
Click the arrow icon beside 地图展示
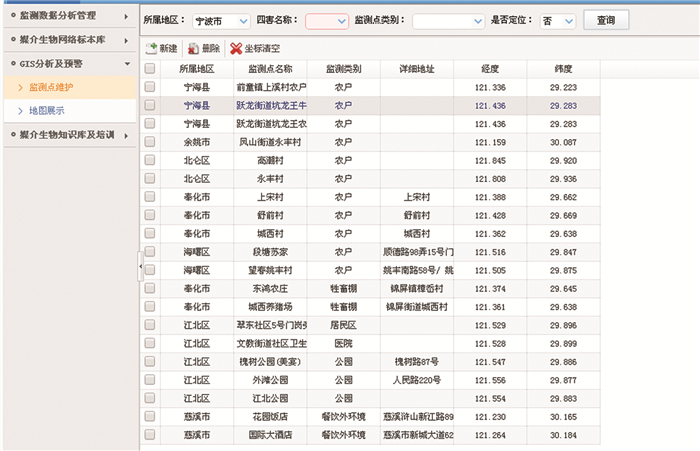click(x=19, y=109)
